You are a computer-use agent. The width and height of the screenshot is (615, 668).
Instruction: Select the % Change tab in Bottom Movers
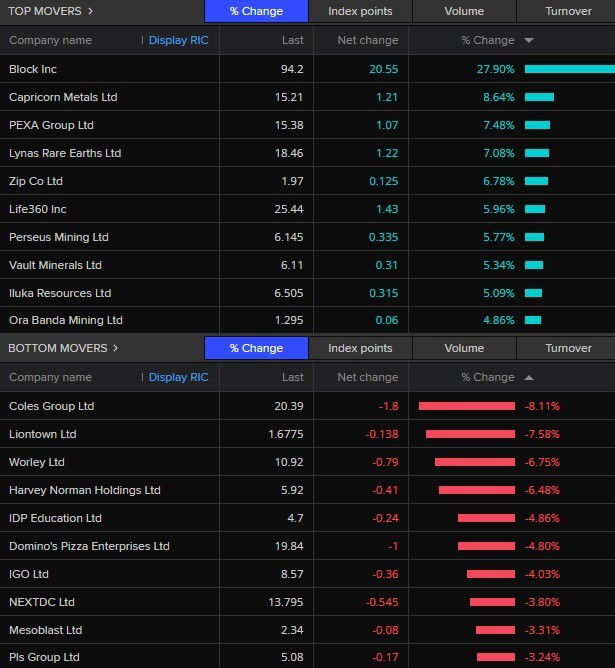point(256,348)
